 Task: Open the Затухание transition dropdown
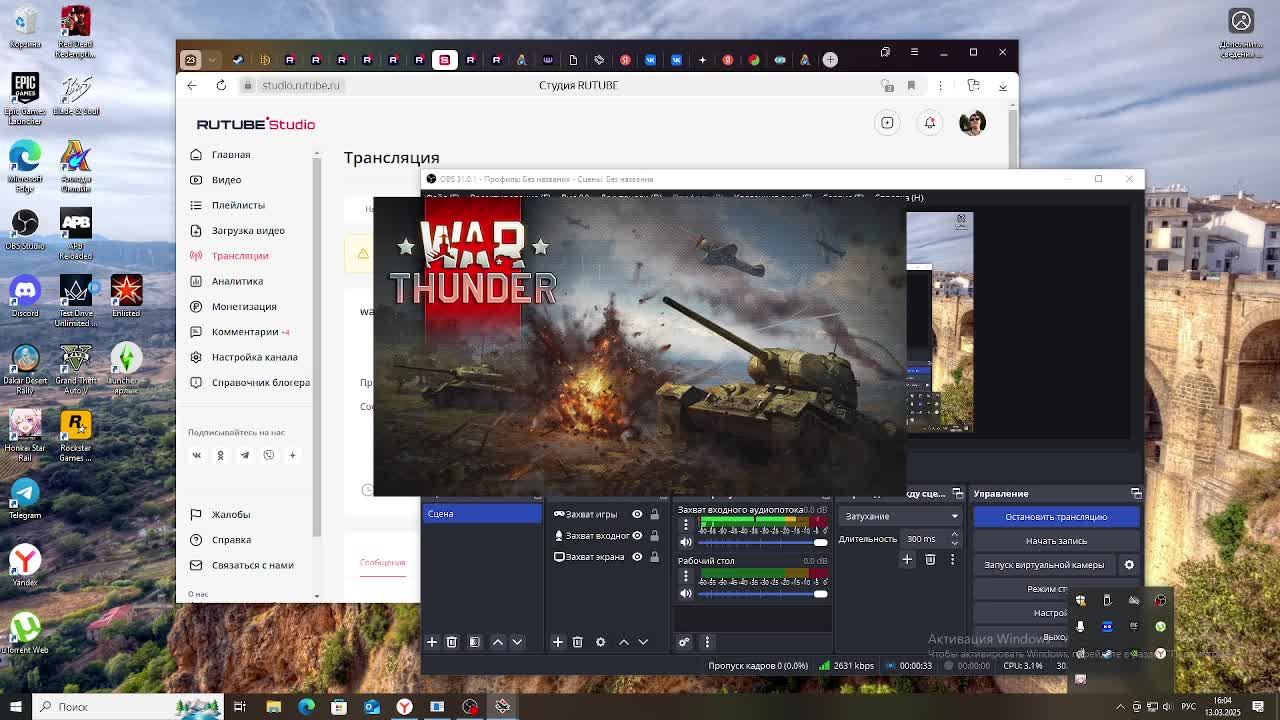pyautogui.click(x=900, y=517)
